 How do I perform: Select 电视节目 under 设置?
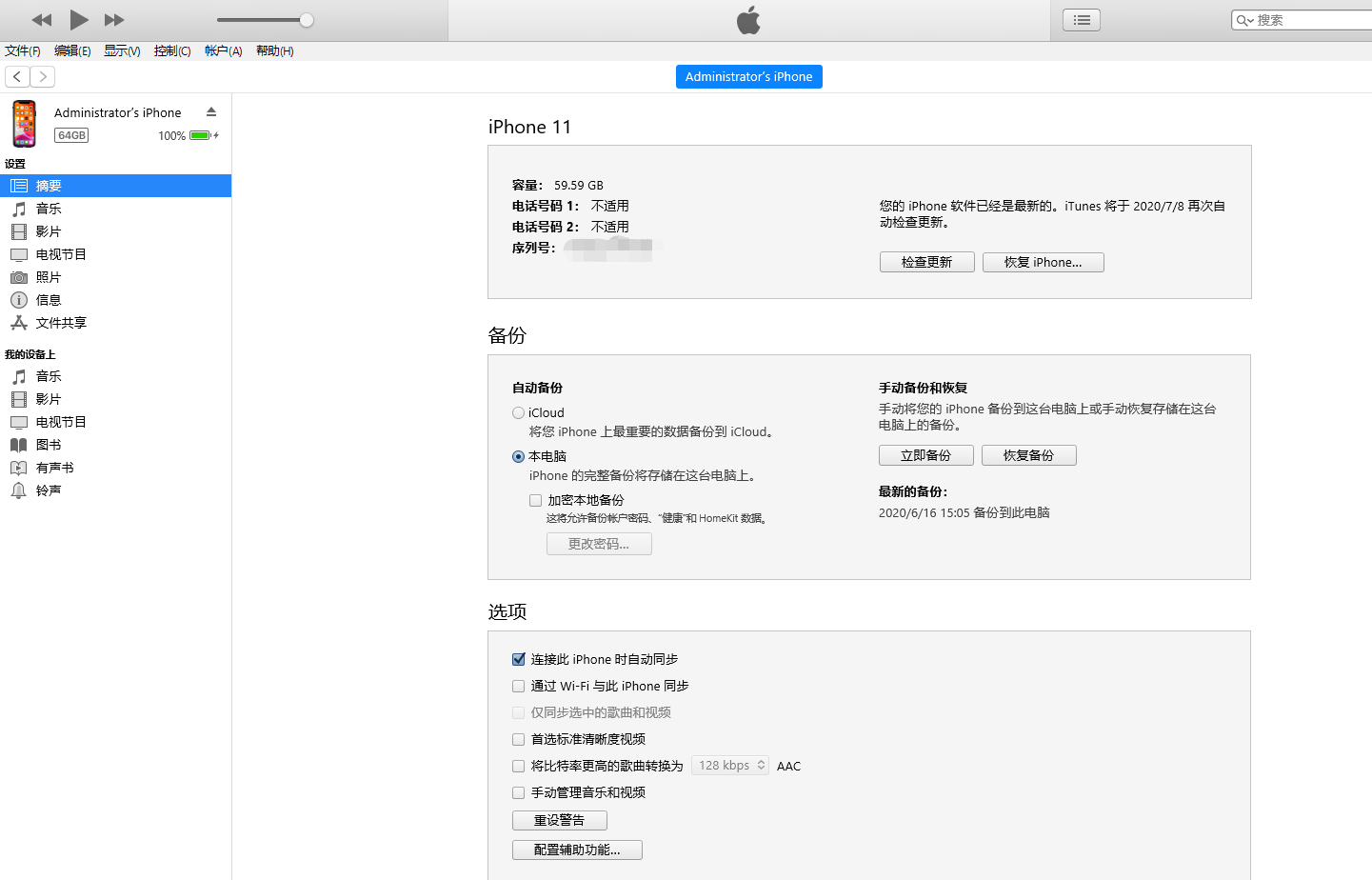click(61, 254)
